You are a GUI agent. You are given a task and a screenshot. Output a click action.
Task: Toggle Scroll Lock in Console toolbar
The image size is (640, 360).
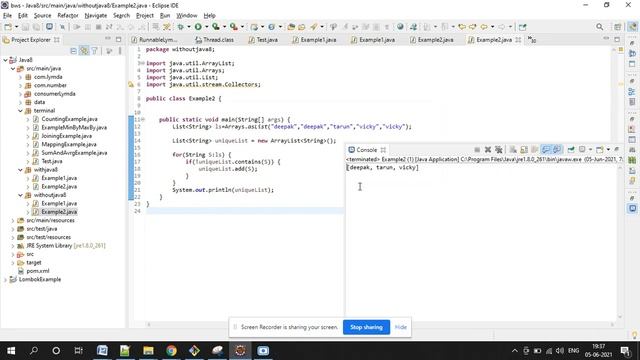524,150
